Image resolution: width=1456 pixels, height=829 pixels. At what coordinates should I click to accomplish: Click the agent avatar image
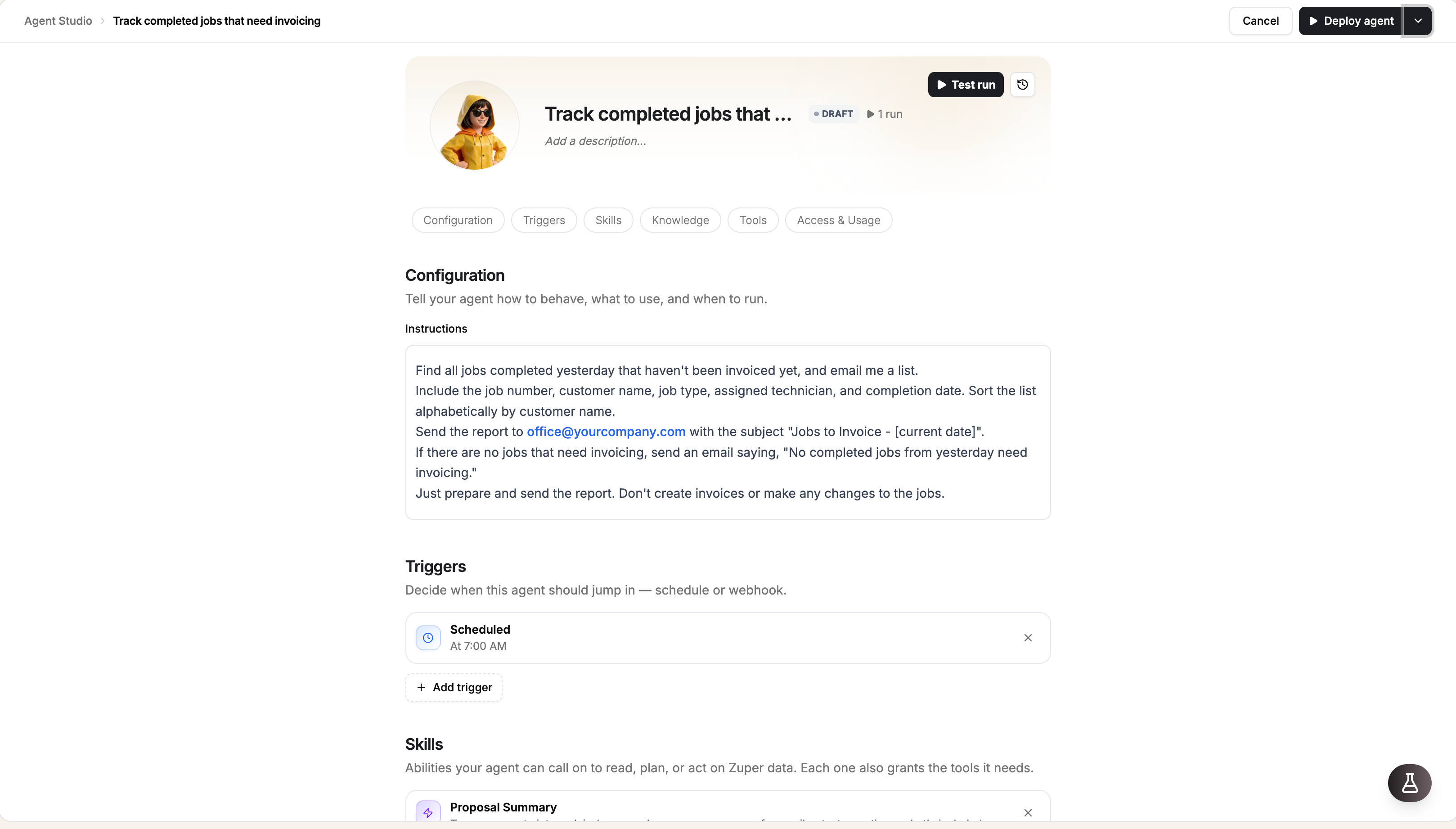click(475, 125)
